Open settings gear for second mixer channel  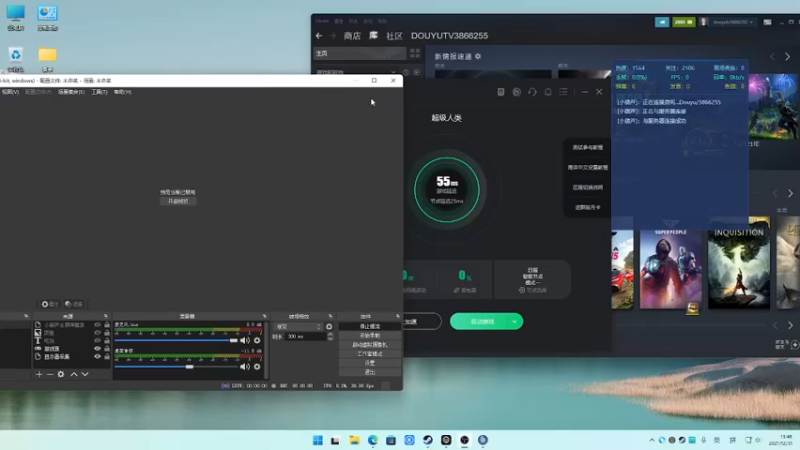pyautogui.click(x=257, y=366)
